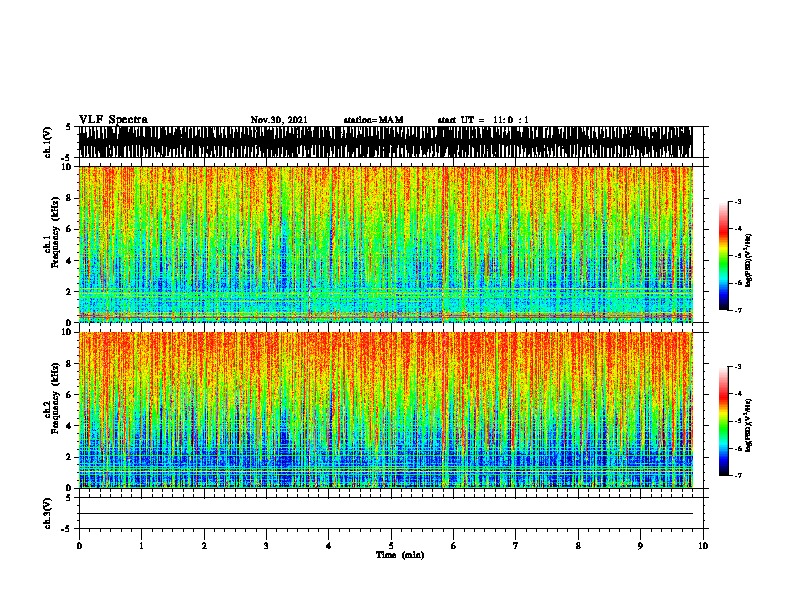Click the "station=MAM" header label
The height and width of the screenshot is (612, 792).
(373, 120)
